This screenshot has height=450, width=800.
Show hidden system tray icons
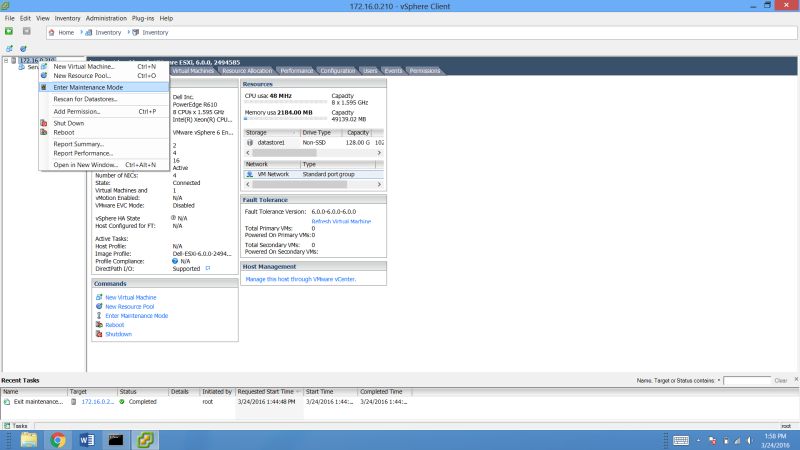click(x=698, y=440)
